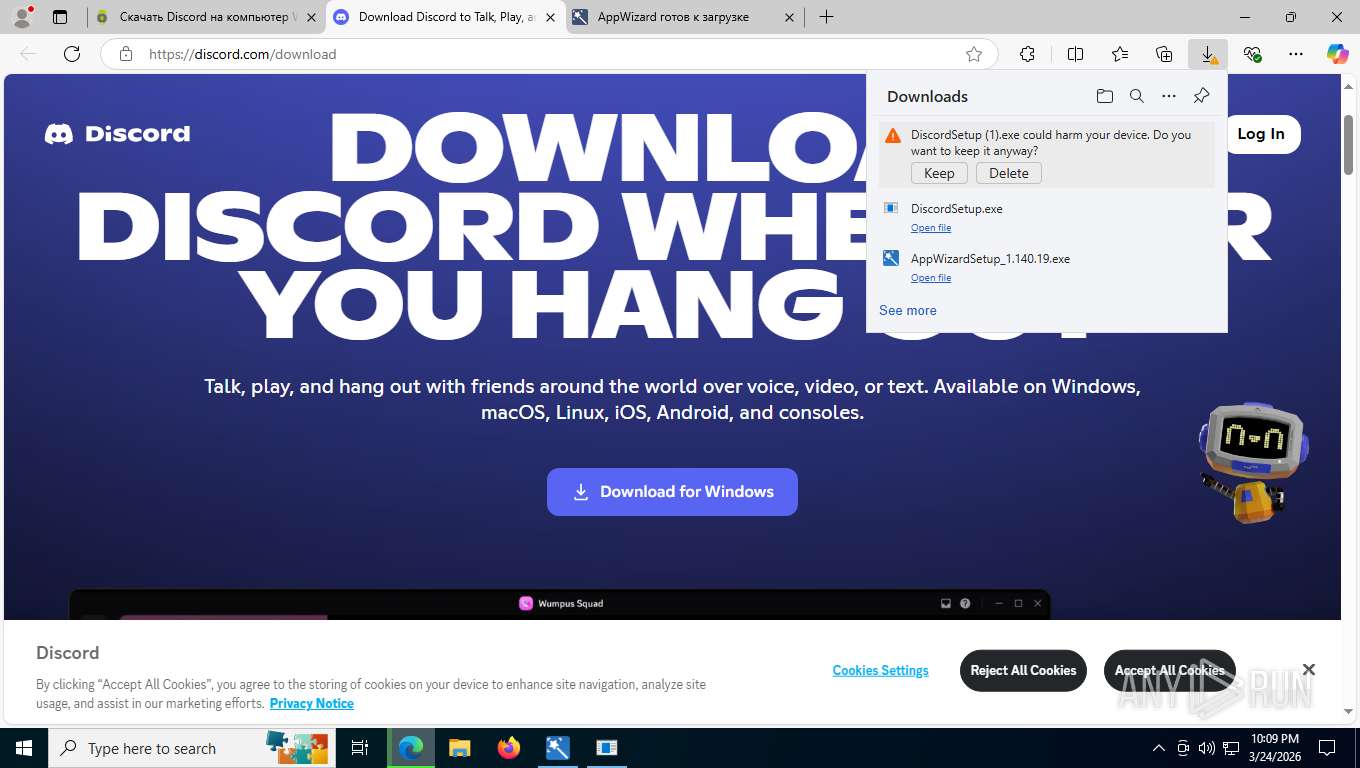Image resolution: width=1360 pixels, height=768 pixels.
Task: Open Collections icon in toolbar
Action: [x=1164, y=54]
